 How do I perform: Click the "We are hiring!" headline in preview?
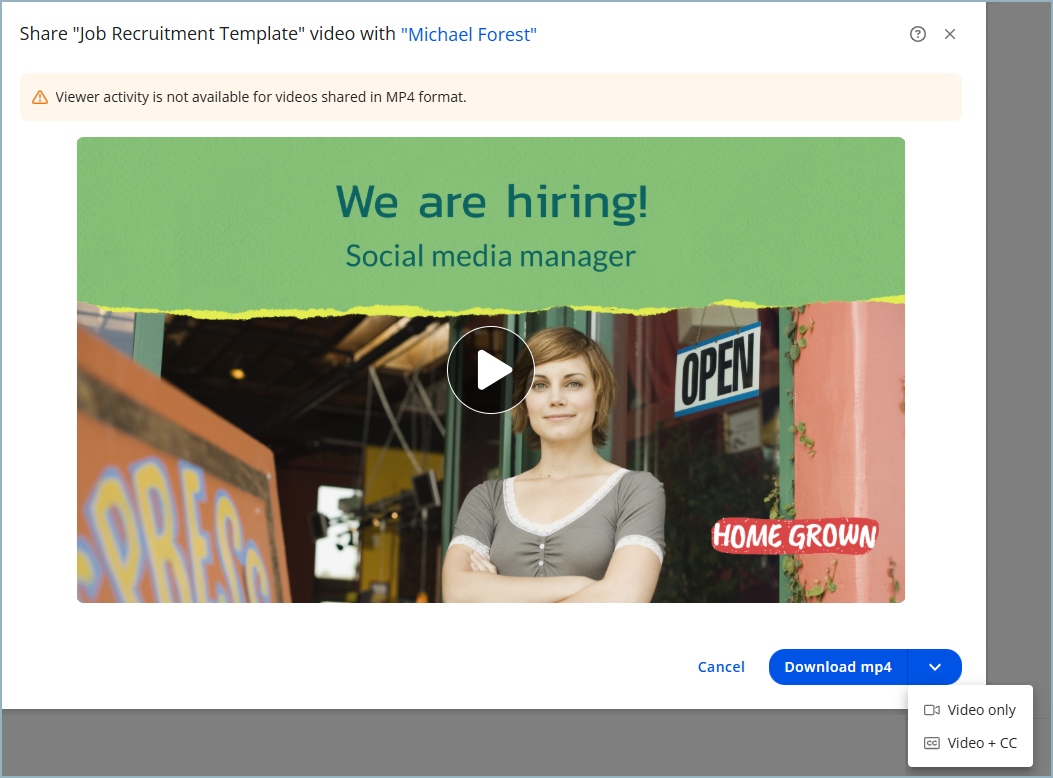coord(491,201)
